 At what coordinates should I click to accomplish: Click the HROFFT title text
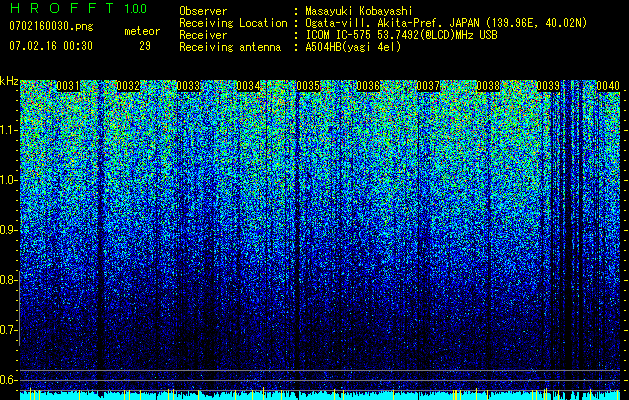click(62, 8)
